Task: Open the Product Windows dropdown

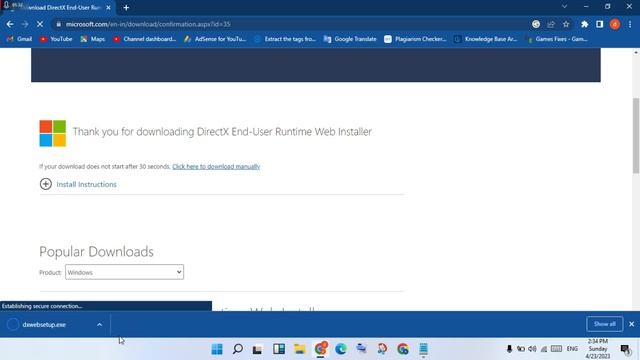Action: [124, 272]
